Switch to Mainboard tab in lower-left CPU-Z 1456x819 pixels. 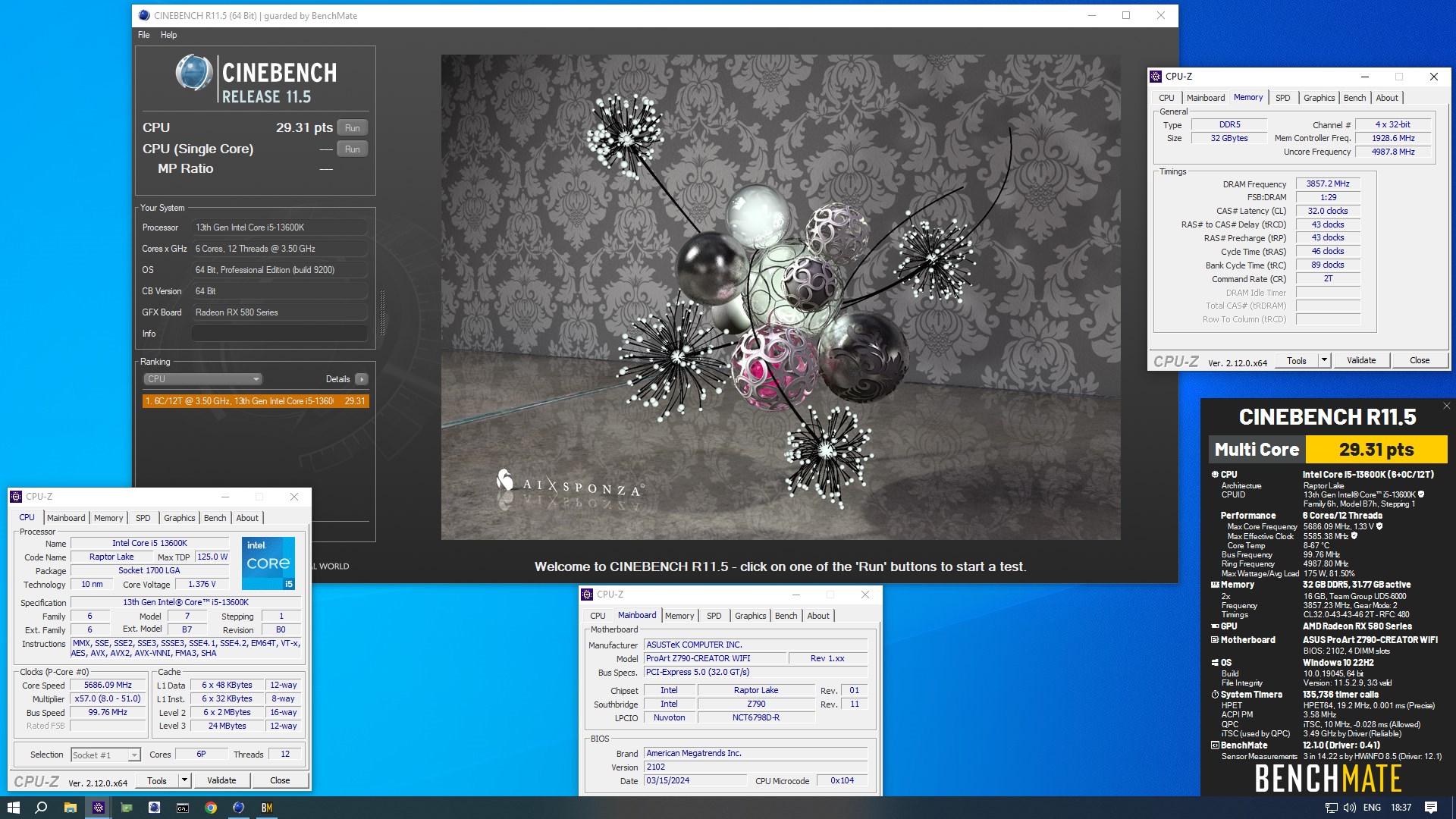(x=66, y=518)
